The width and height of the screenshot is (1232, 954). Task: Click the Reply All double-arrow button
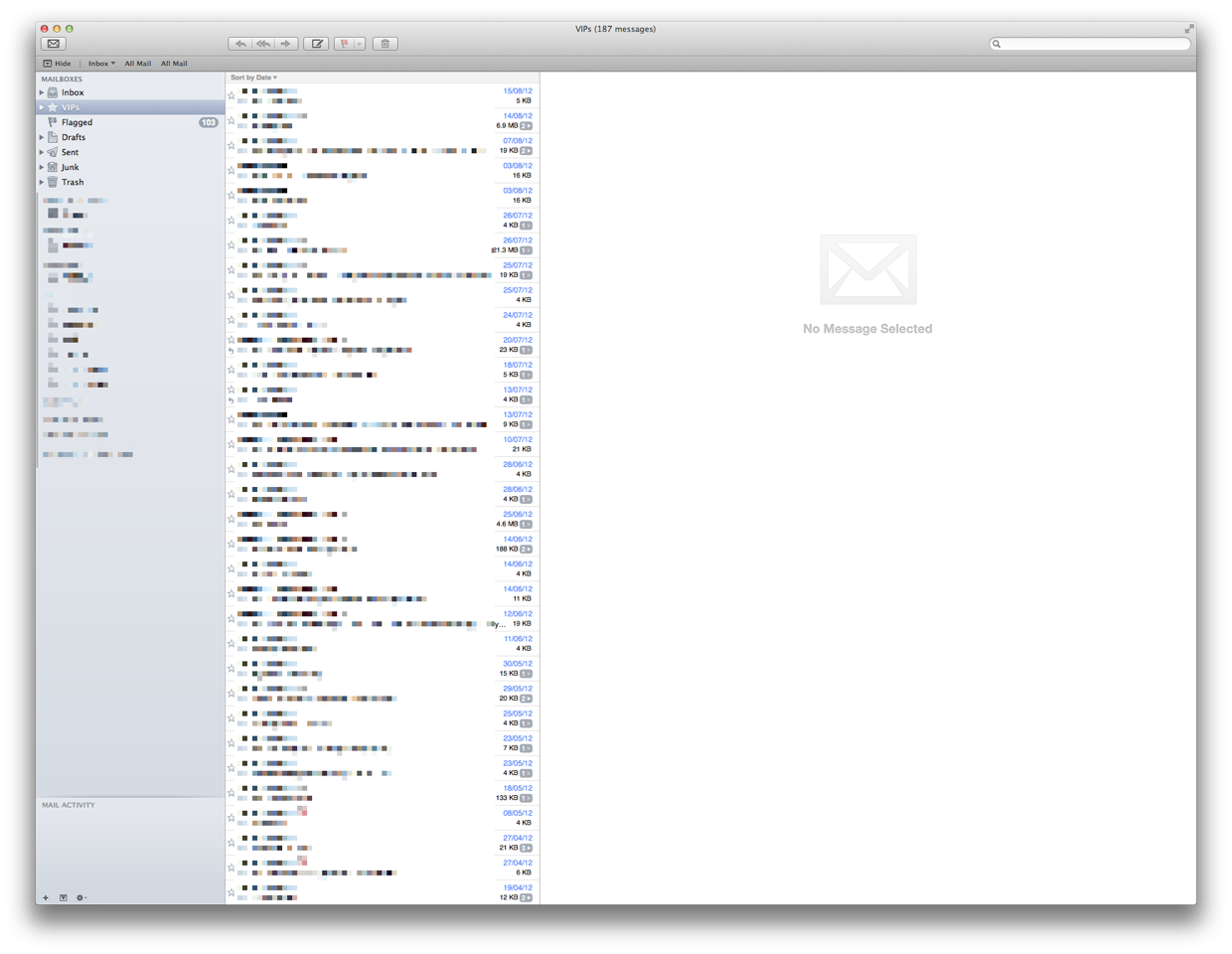(x=263, y=44)
